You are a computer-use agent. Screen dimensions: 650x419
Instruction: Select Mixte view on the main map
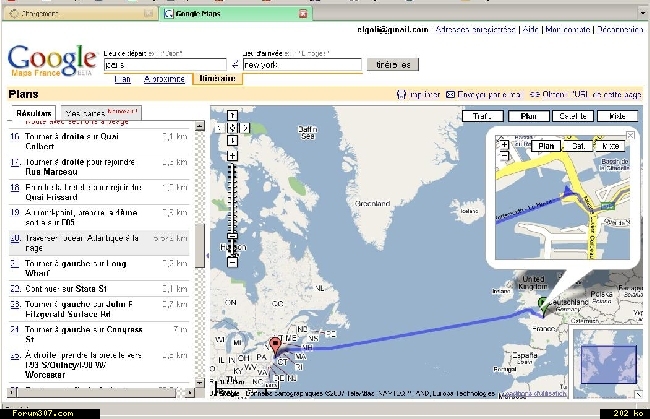[618, 116]
